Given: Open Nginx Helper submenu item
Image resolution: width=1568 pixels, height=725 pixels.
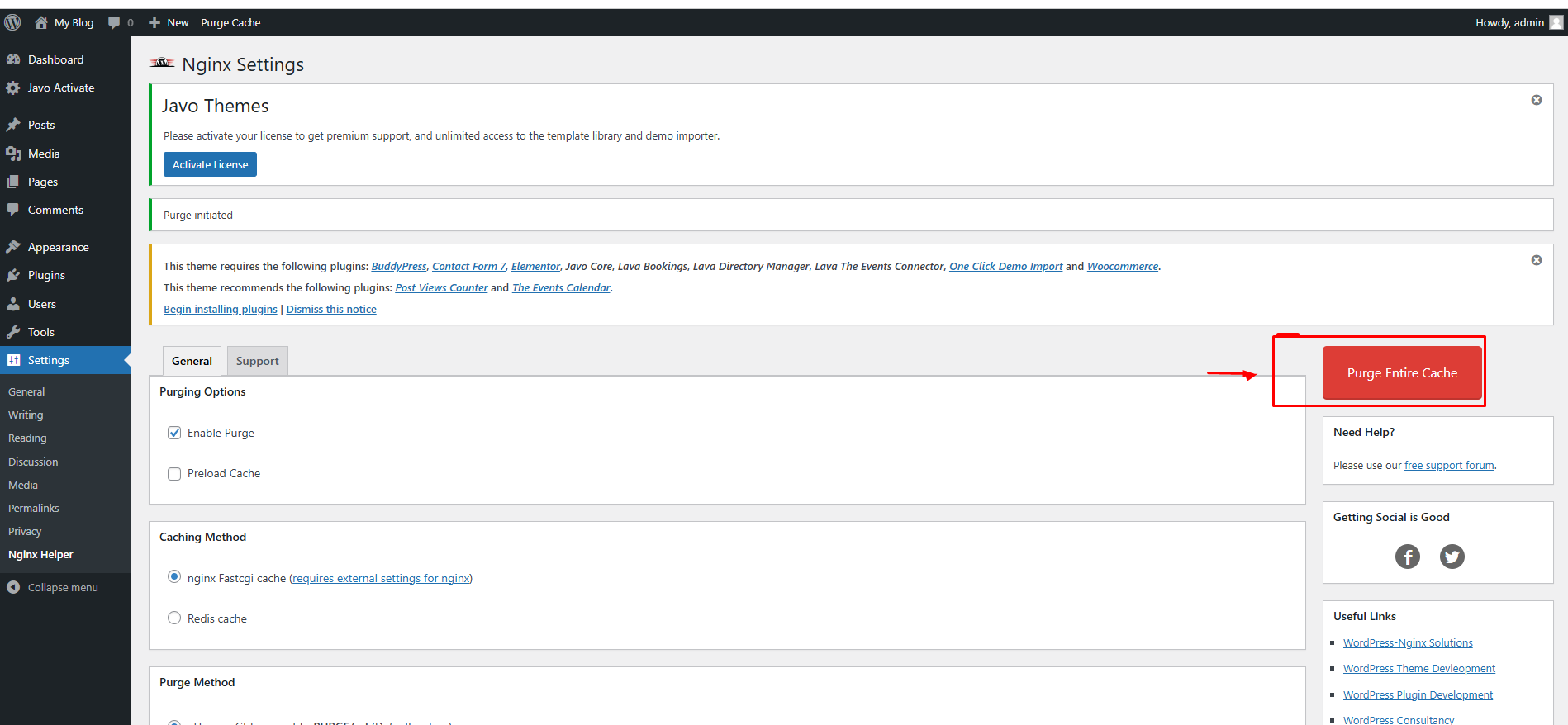Looking at the screenshot, I should click(40, 554).
